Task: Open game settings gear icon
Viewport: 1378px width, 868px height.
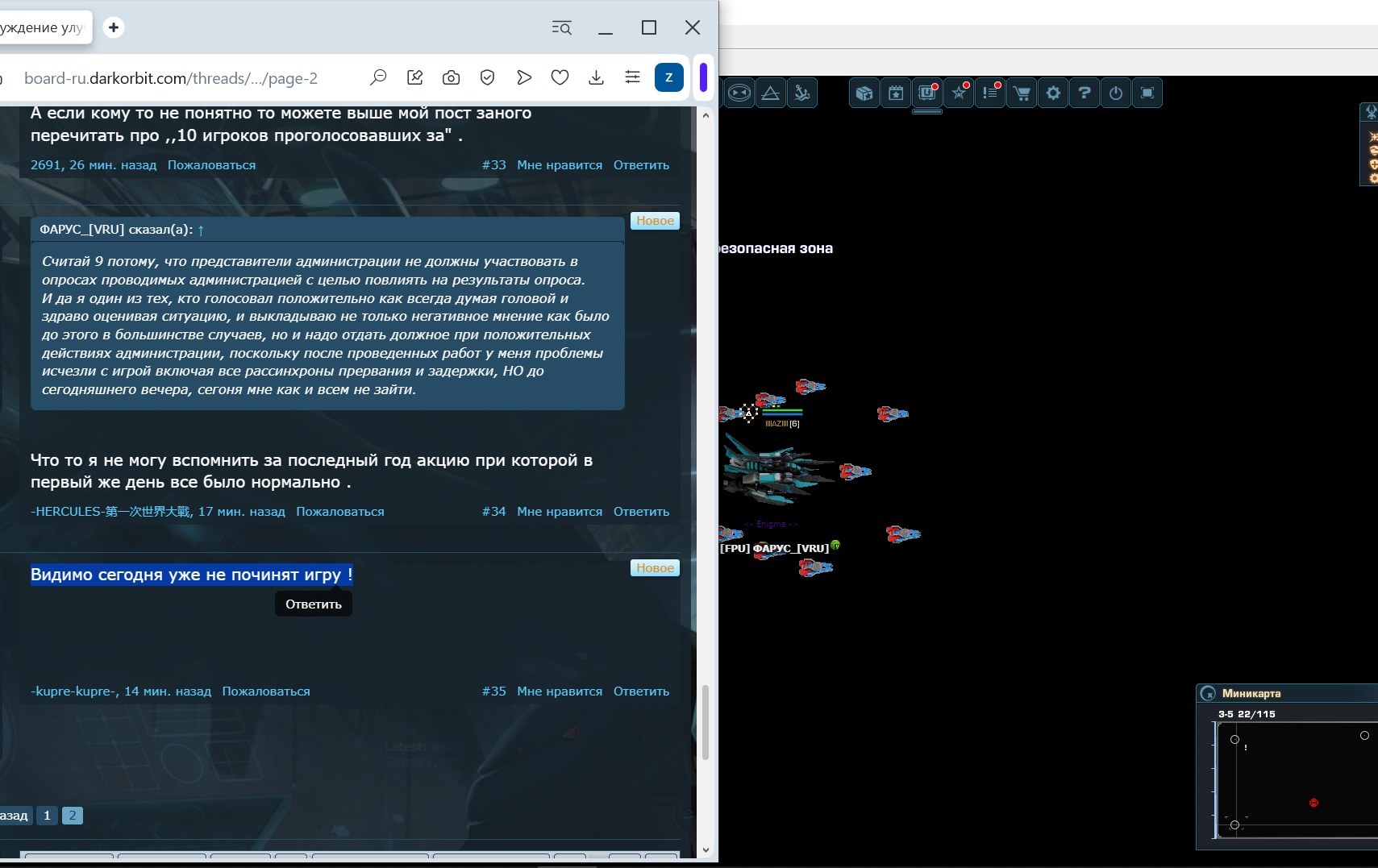Action: pos(1053,93)
